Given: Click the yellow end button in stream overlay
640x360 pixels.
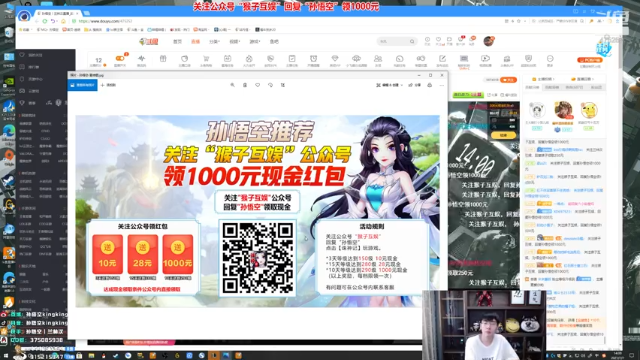Looking at the screenshot, I should 503,135.
